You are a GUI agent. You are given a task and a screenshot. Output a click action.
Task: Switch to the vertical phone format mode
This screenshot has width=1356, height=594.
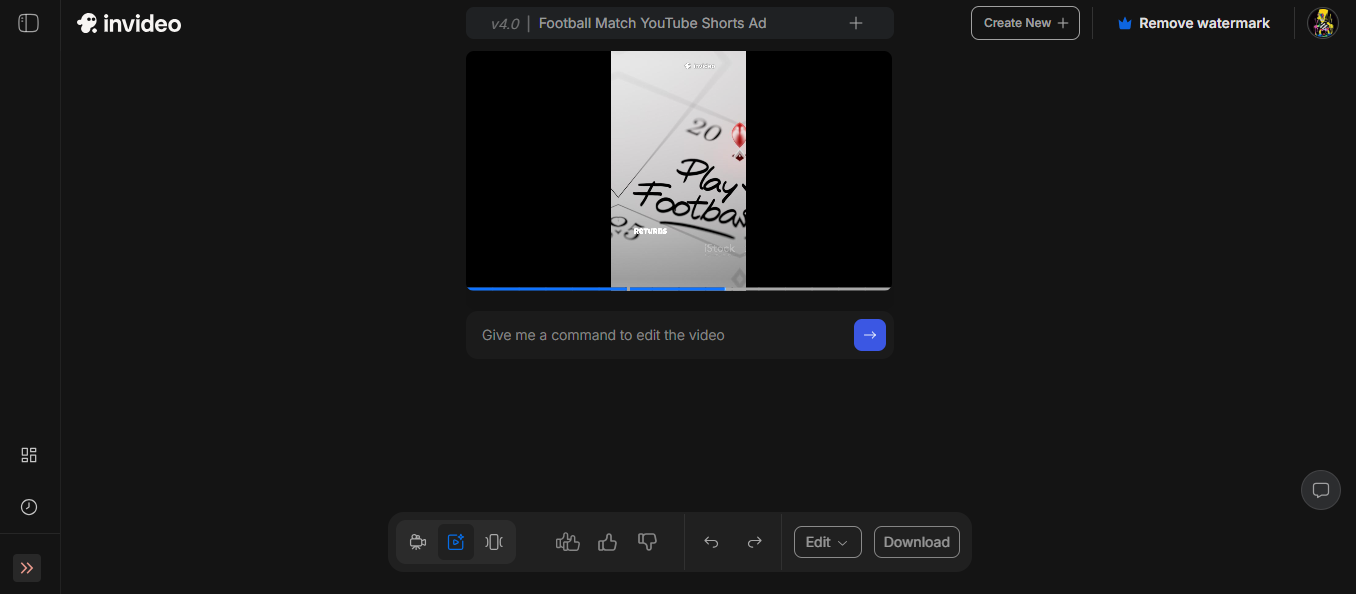click(x=493, y=541)
